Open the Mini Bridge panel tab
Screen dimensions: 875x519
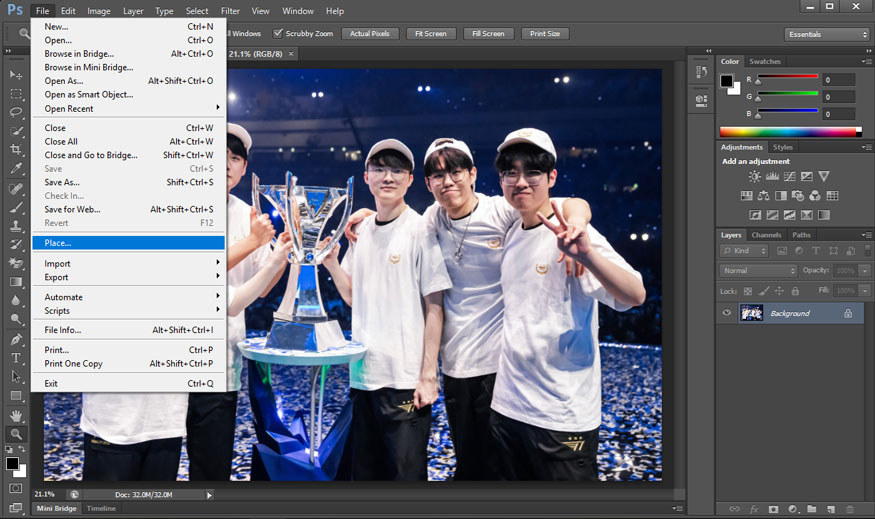point(56,508)
